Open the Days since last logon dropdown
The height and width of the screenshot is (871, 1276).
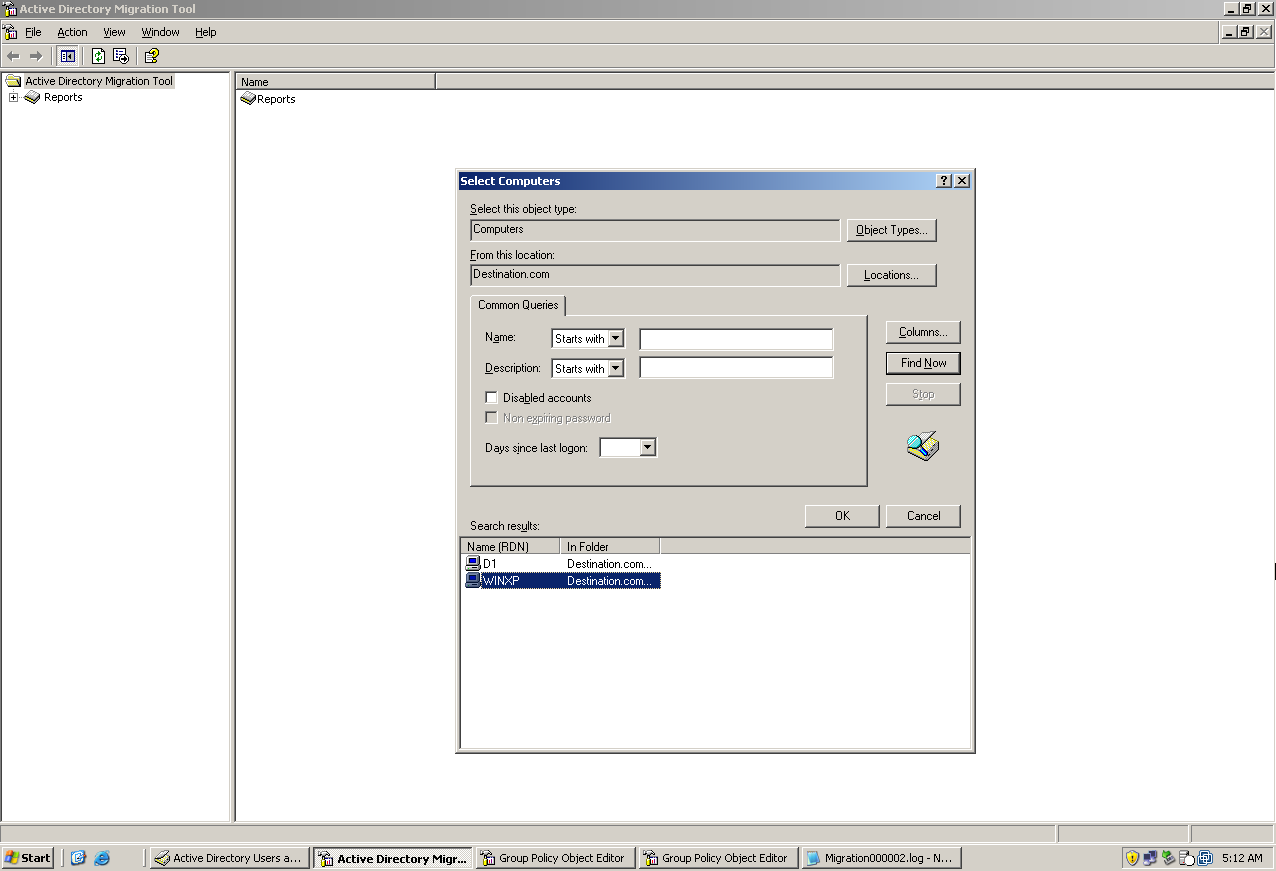(x=646, y=447)
